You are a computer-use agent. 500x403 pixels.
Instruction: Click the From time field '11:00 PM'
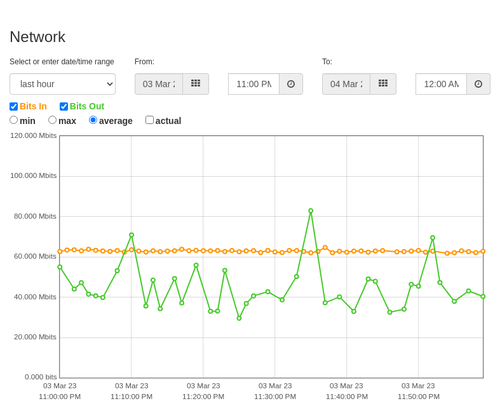(254, 84)
